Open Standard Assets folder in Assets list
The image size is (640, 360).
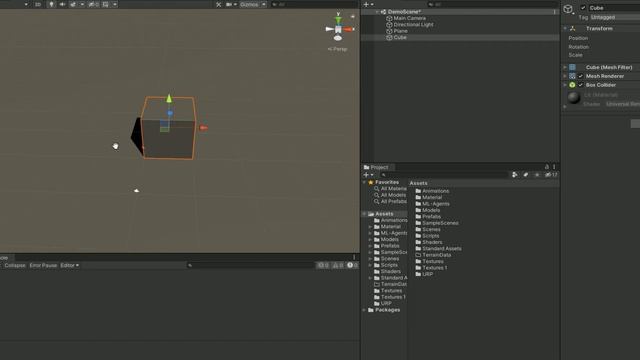tap(438, 249)
